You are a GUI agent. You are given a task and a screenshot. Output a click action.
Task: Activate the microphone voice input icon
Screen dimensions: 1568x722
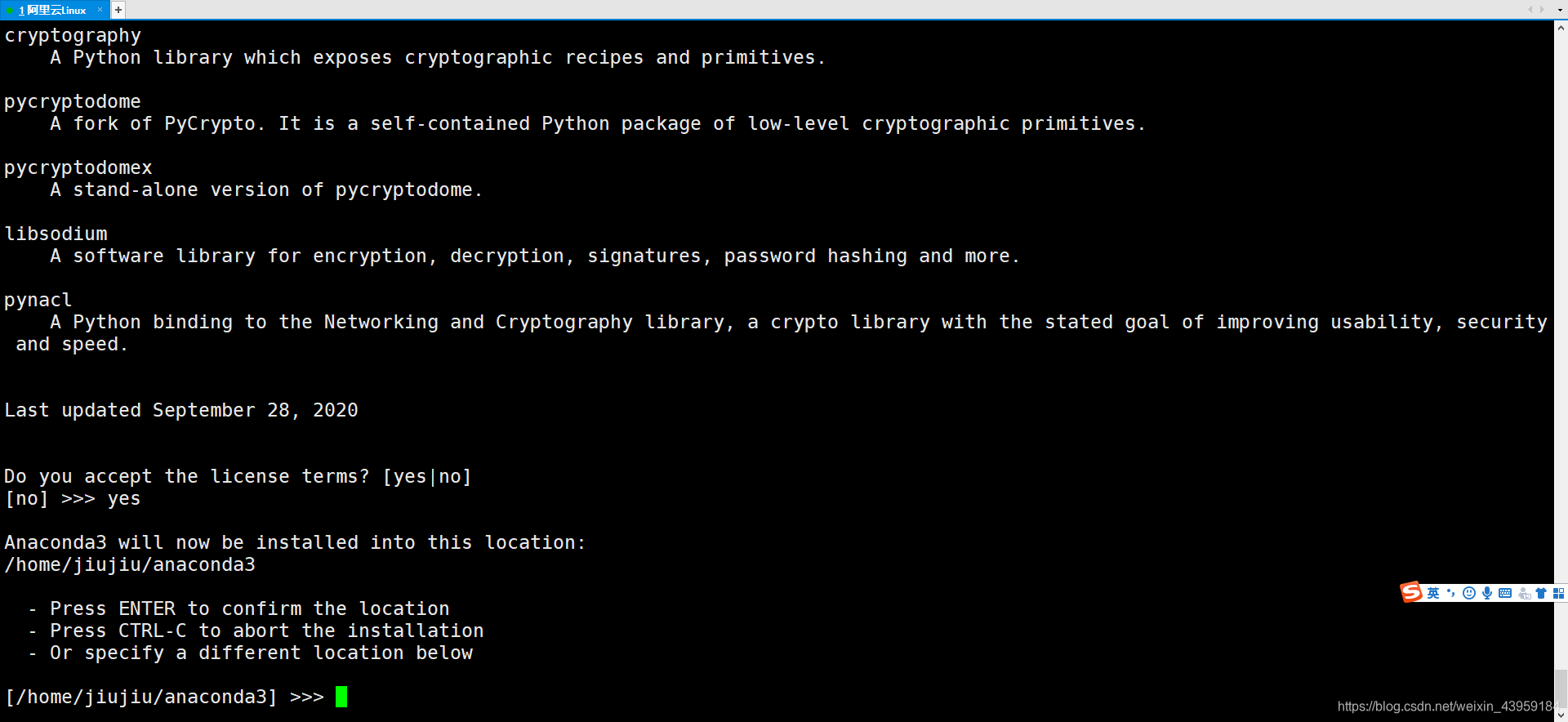click(1487, 593)
